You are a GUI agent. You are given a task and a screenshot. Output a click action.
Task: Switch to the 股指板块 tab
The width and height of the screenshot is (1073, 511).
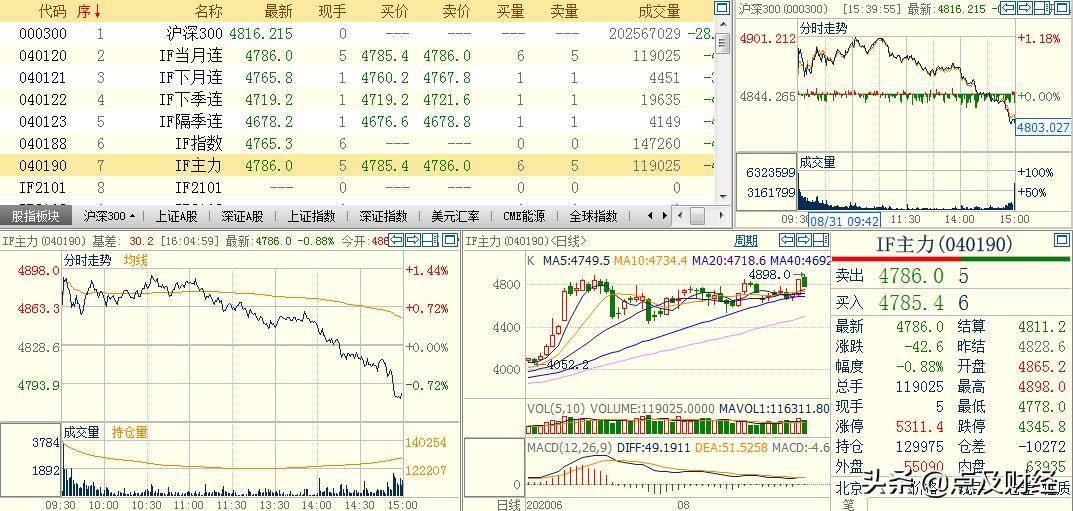36,216
